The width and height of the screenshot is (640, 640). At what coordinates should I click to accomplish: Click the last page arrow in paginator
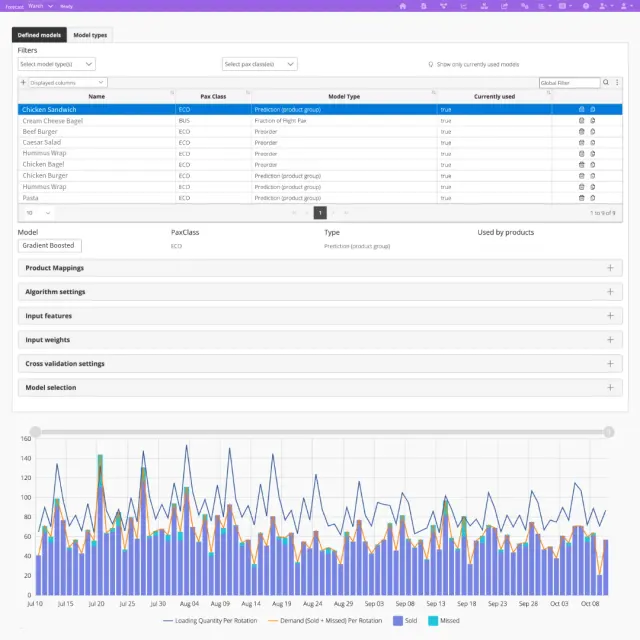347,213
